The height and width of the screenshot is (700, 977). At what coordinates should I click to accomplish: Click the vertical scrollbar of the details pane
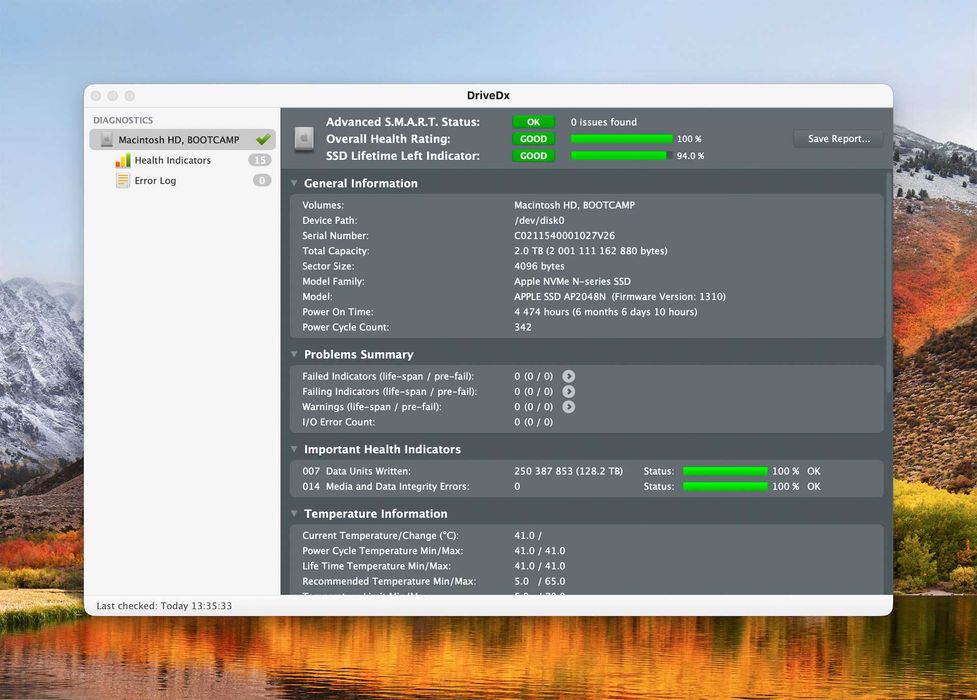pyautogui.click(x=889, y=284)
